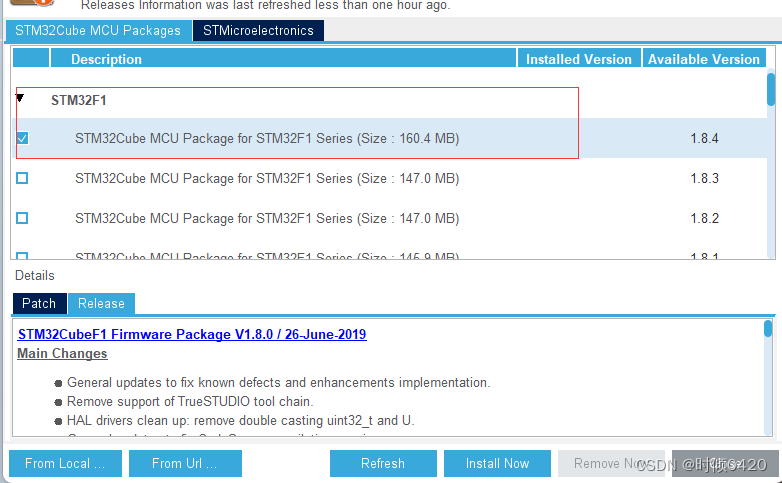
Task: Click the Installed Version column header
Action: point(579,58)
